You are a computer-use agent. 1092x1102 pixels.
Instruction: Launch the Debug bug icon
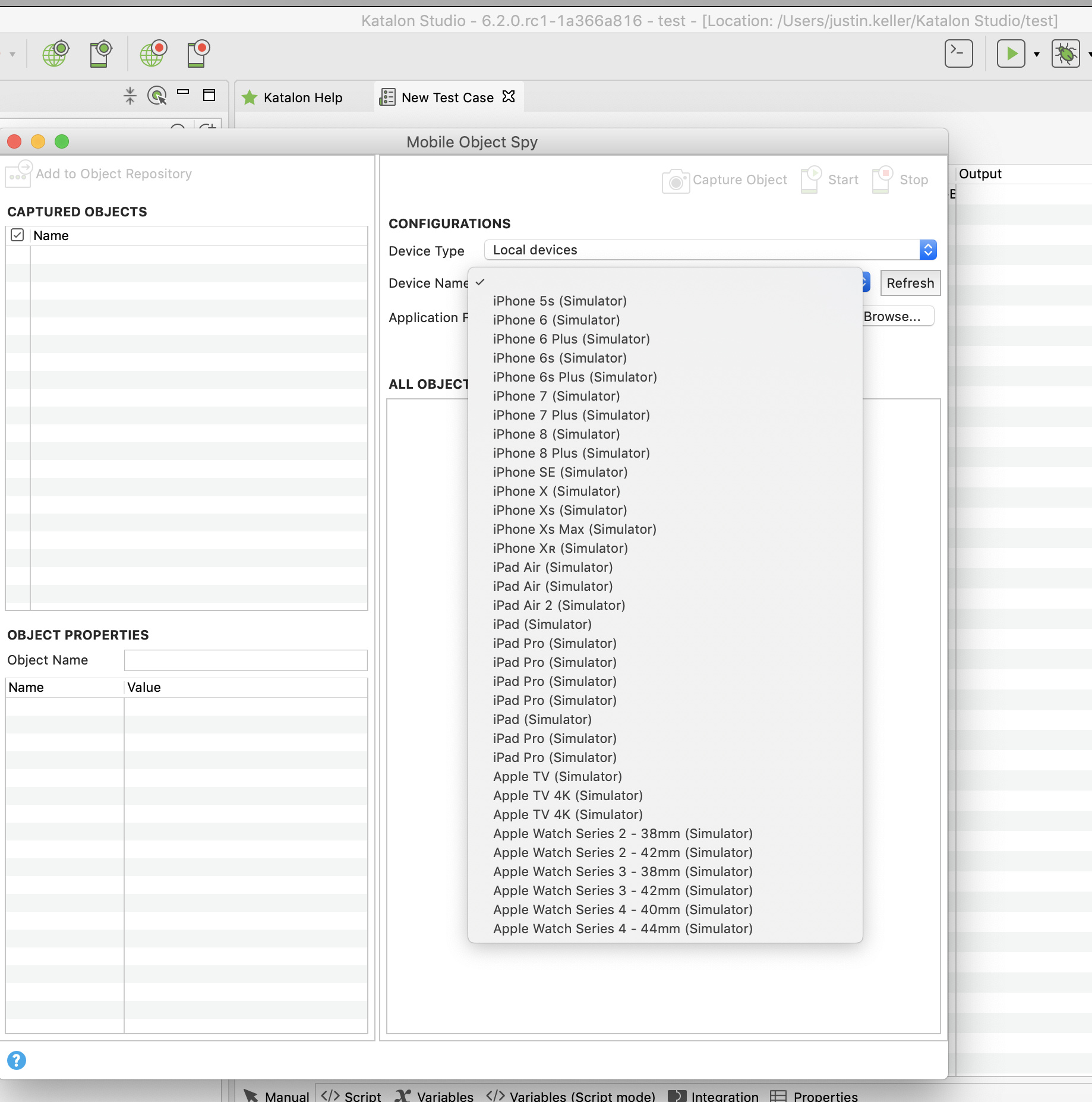coord(1065,54)
